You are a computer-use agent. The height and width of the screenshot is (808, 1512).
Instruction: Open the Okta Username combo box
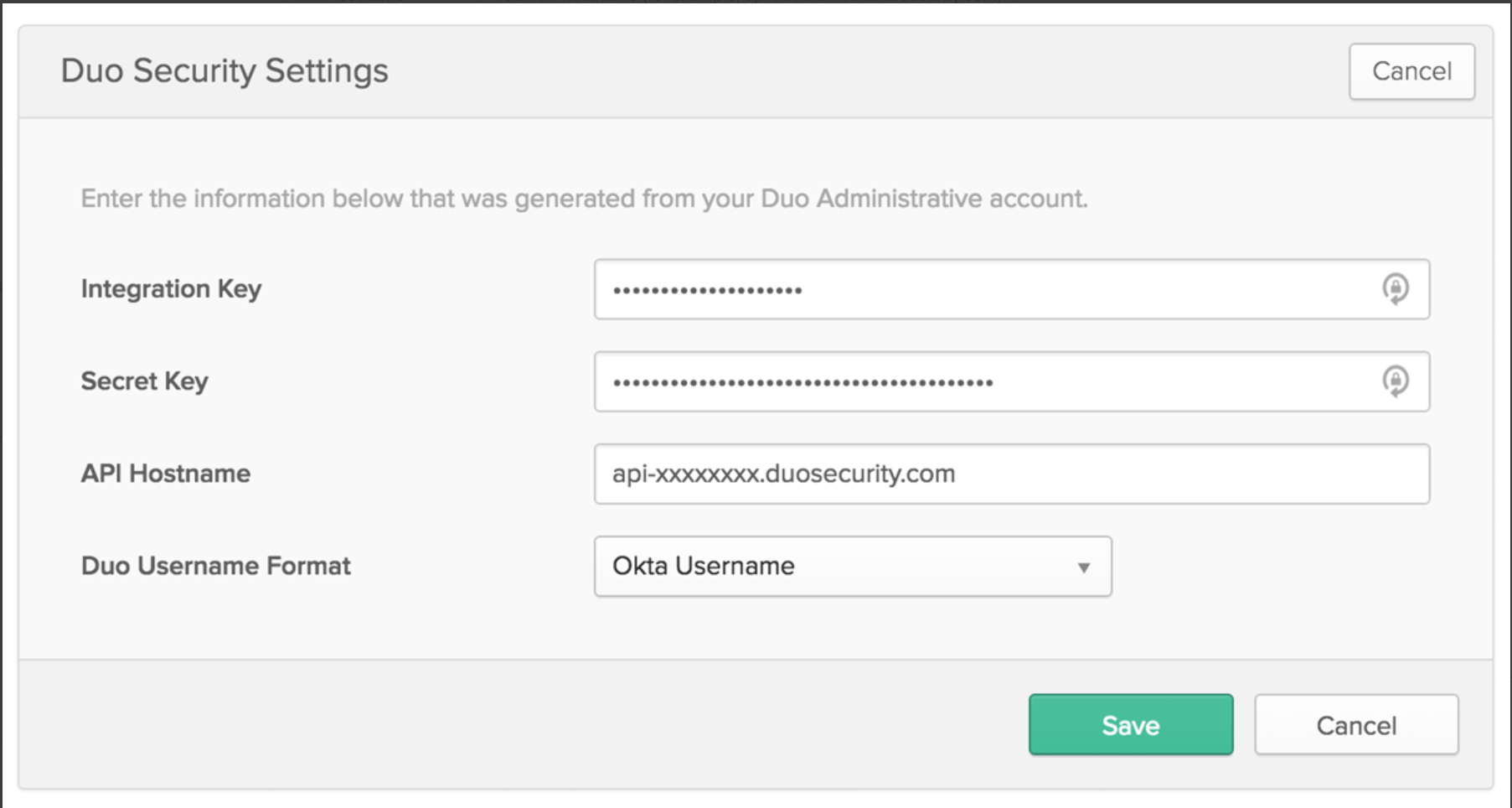(852, 567)
